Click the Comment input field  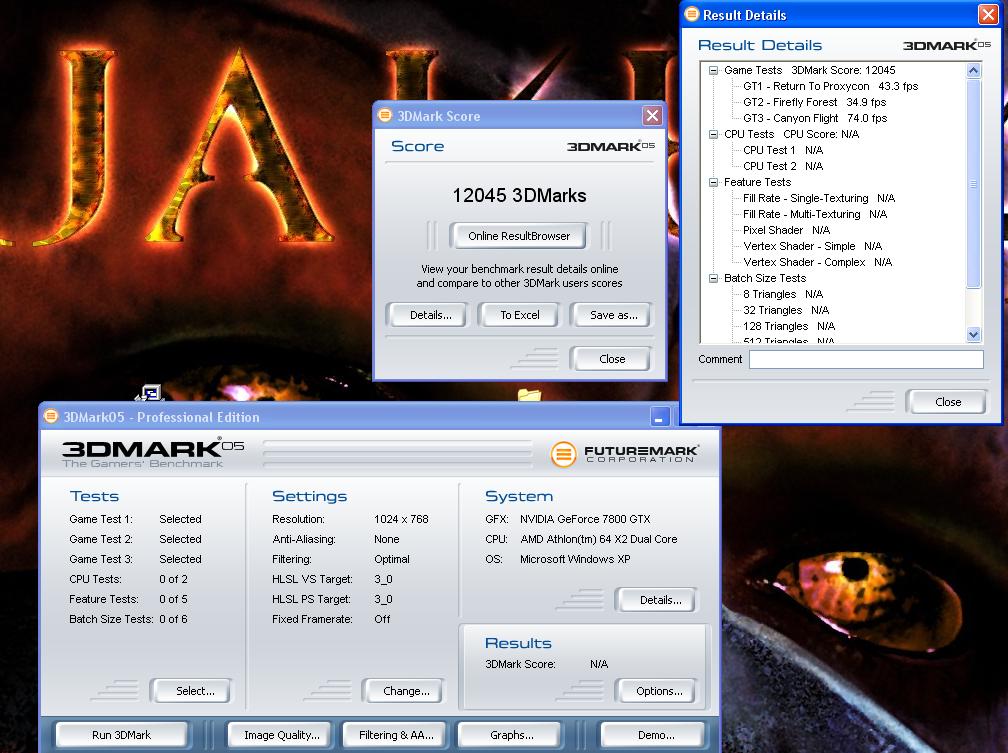(x=866, y=359)
